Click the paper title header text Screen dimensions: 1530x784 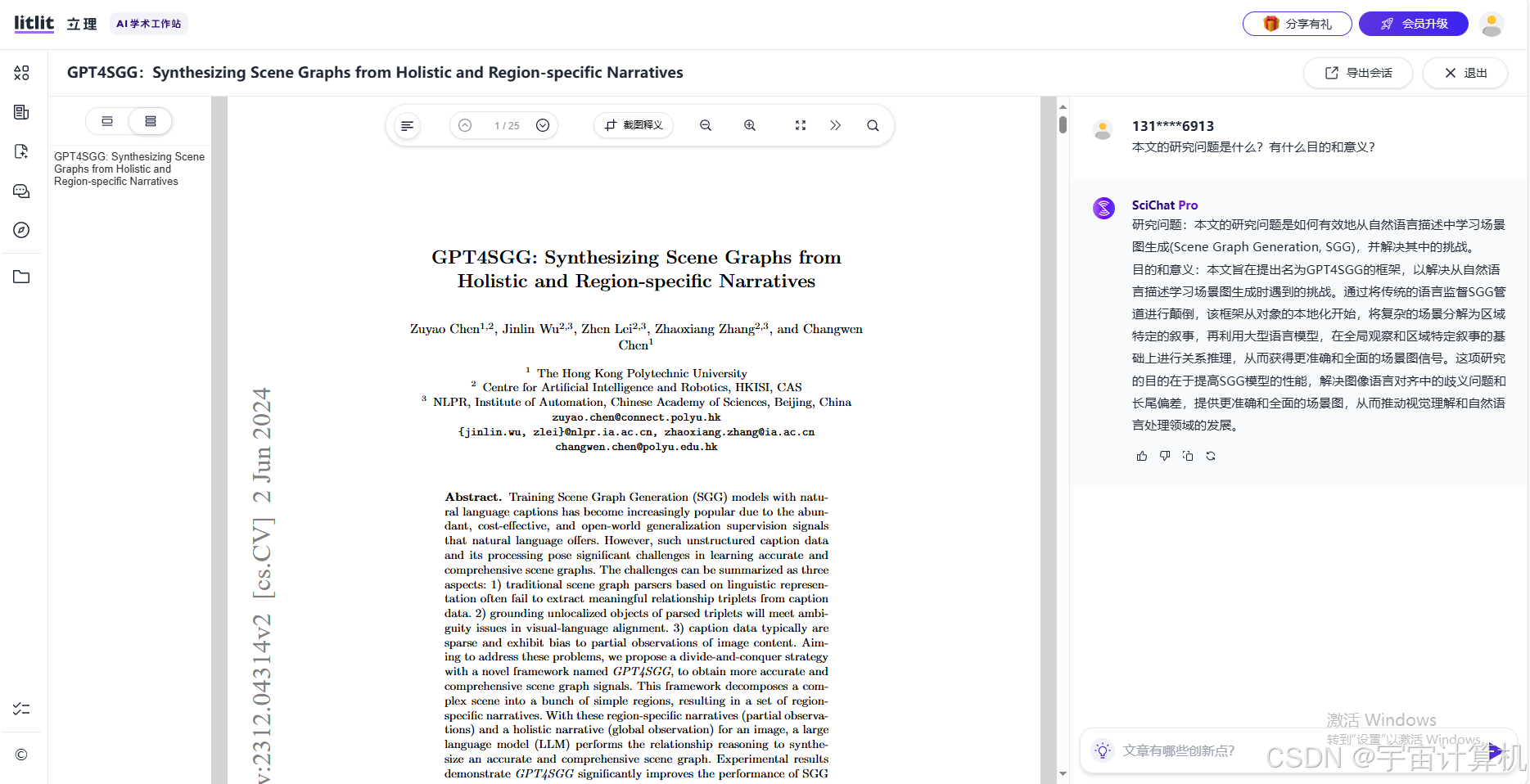coord(375,73)
